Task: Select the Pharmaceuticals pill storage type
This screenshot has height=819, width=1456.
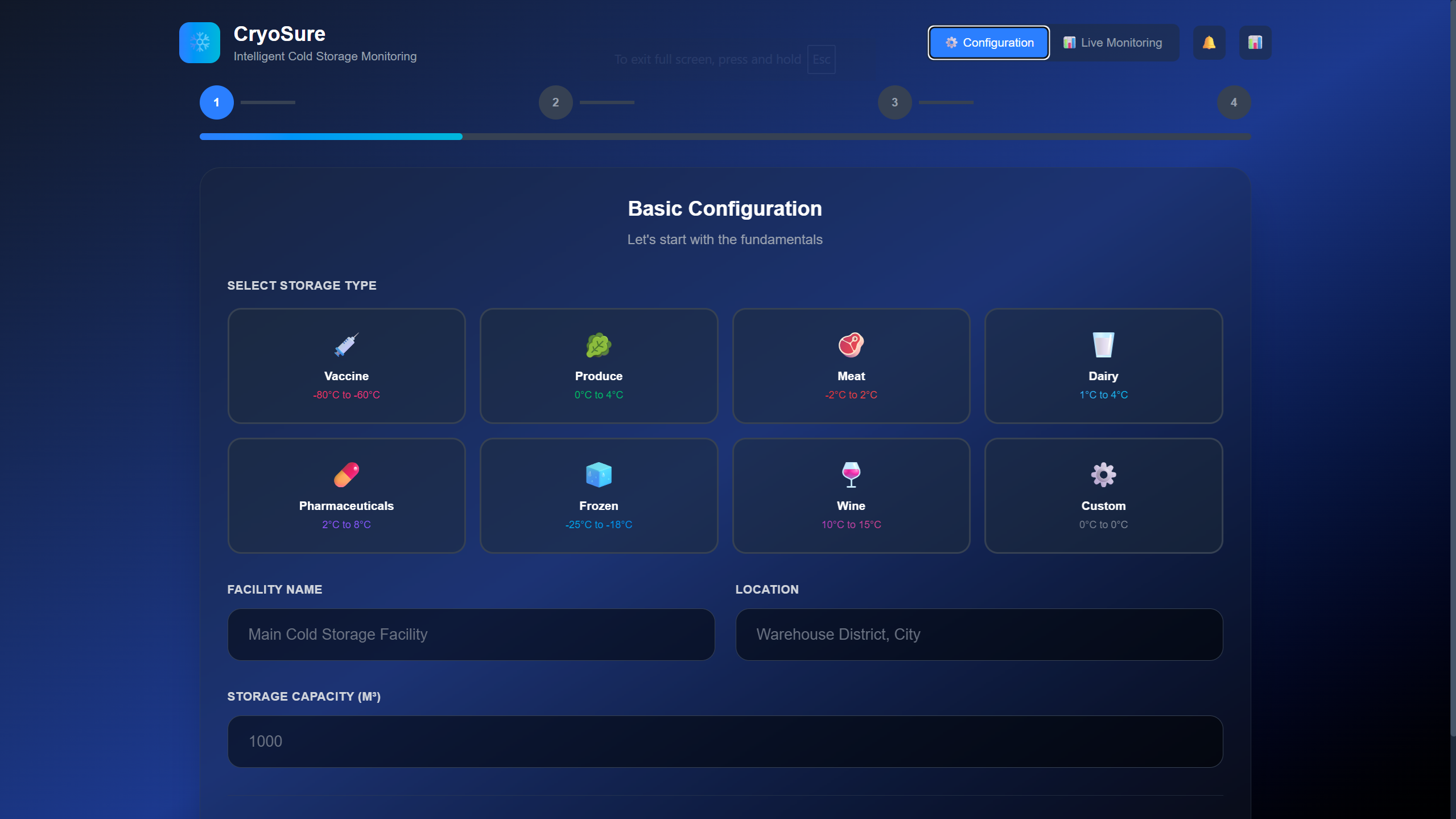Action: pos(346,495)
